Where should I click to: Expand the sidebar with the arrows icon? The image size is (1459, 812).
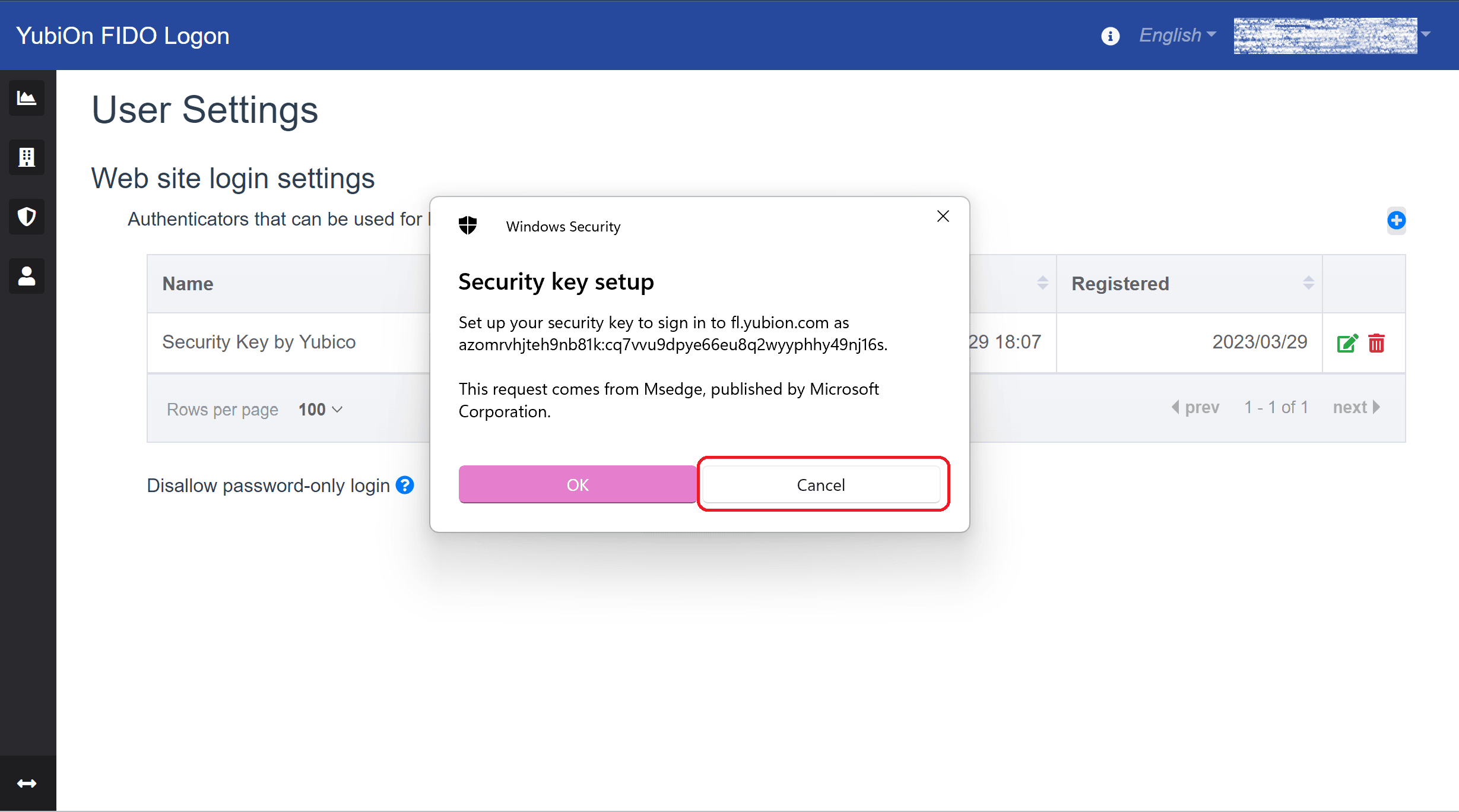(x=27, y=784)
